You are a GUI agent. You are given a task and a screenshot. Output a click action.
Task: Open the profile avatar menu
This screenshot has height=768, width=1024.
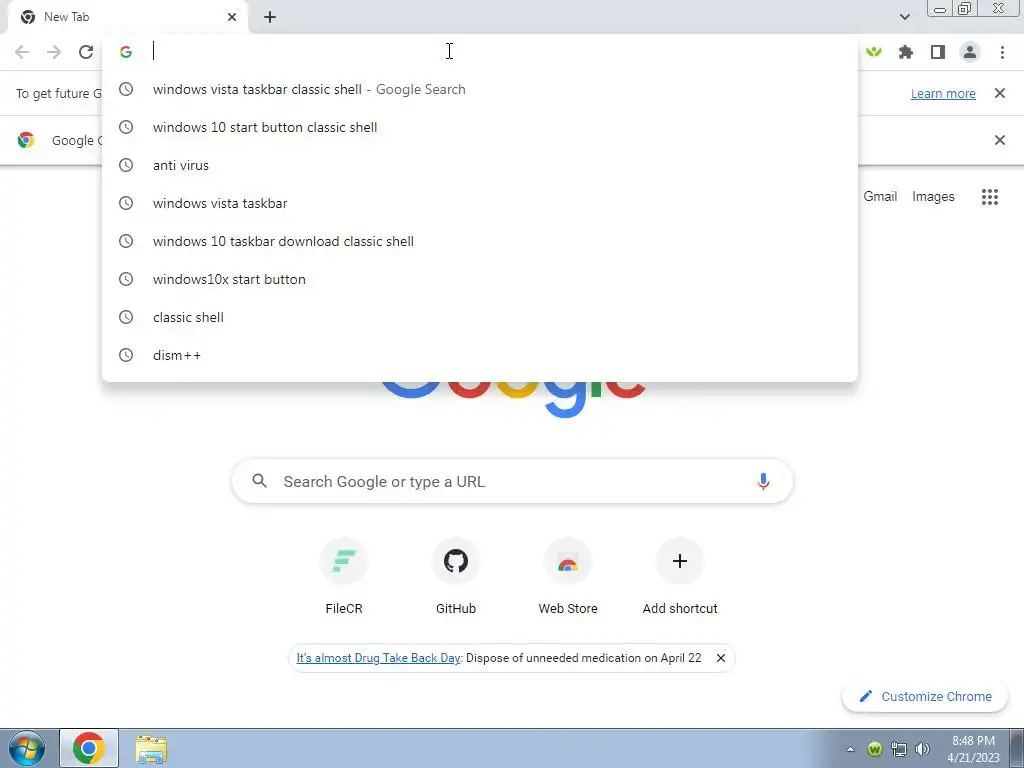tap(970, 52)
